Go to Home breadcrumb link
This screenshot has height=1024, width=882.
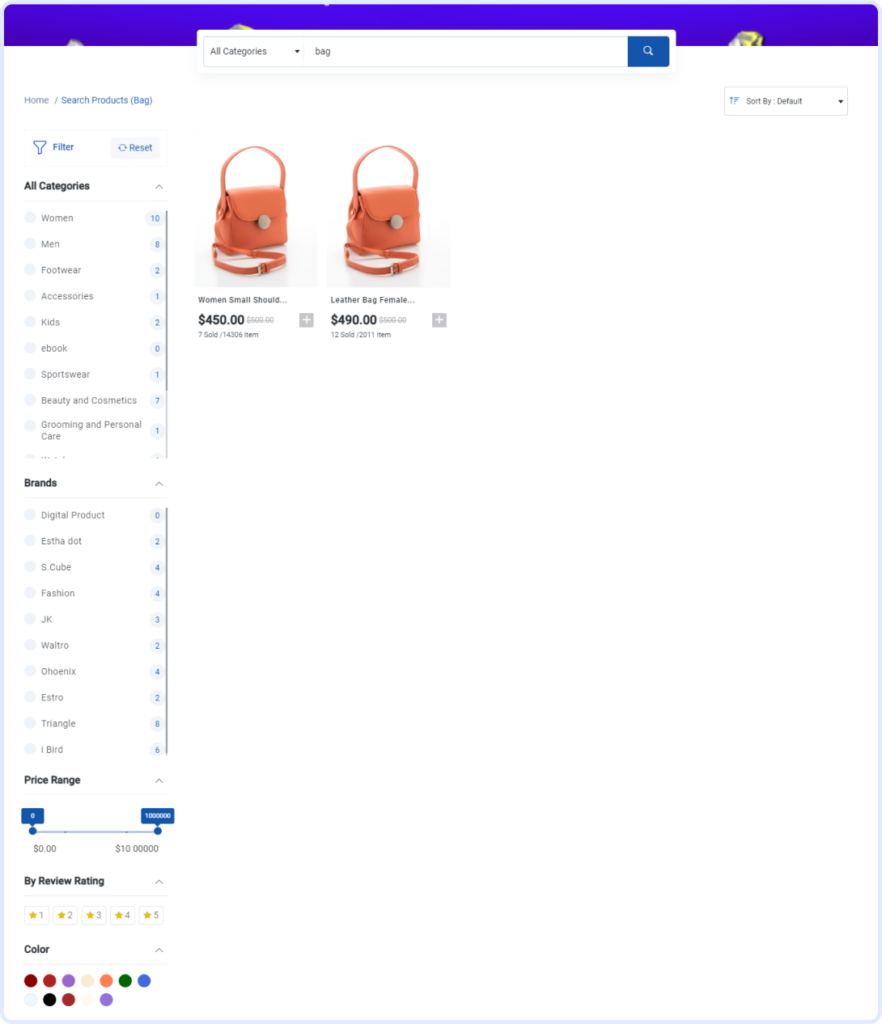(37, 100)
